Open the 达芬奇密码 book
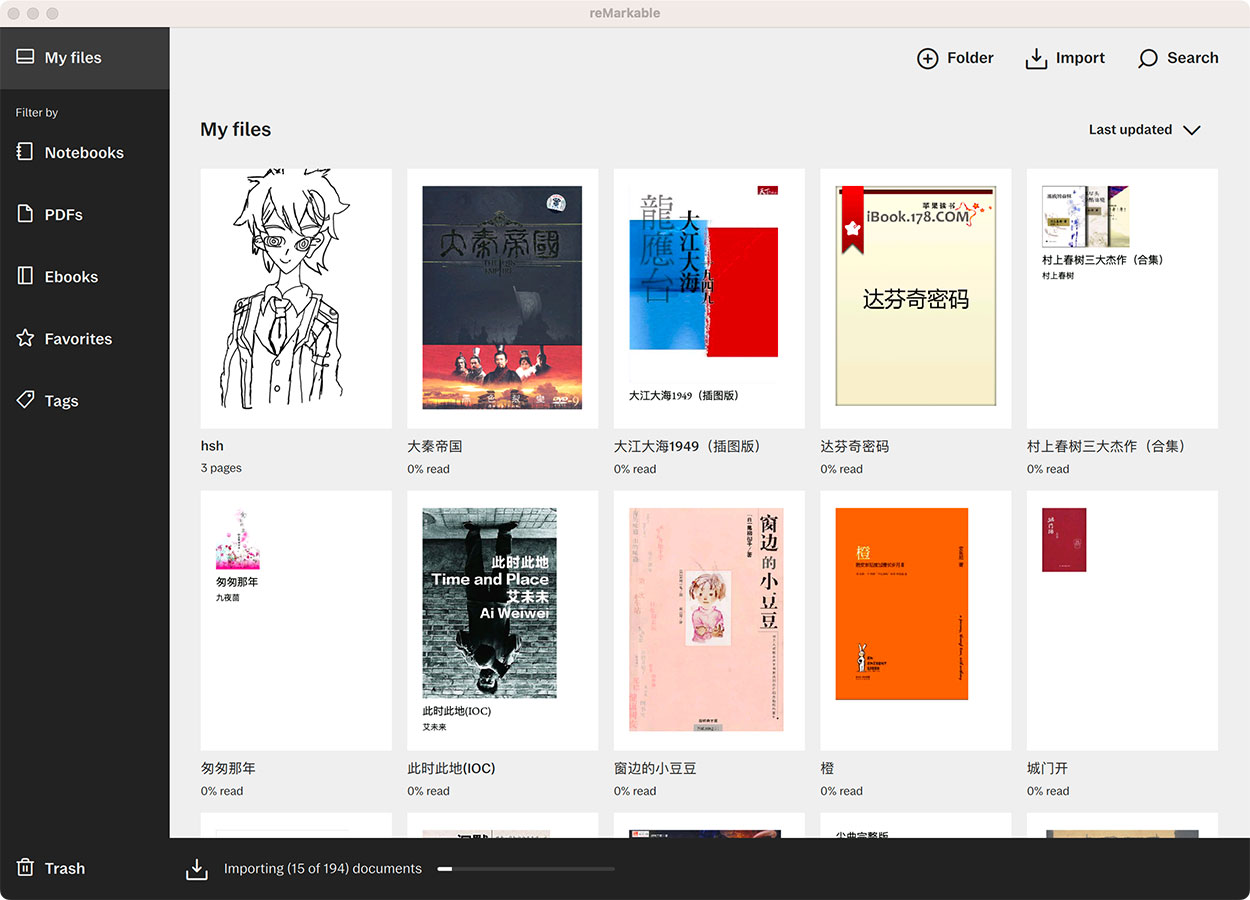The height and width of the screenshot is (900, 1250). [915, 297]
